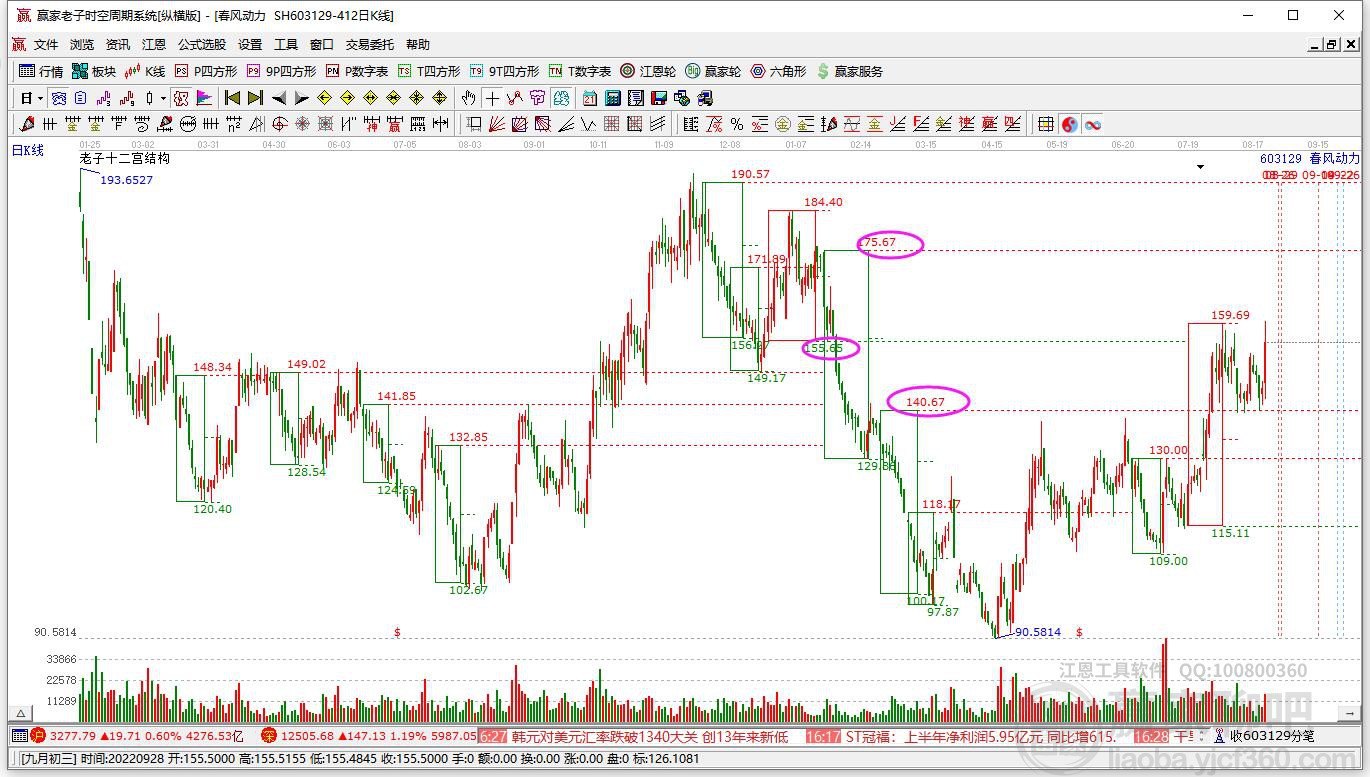Click the colored pennant flag icon

204,98
